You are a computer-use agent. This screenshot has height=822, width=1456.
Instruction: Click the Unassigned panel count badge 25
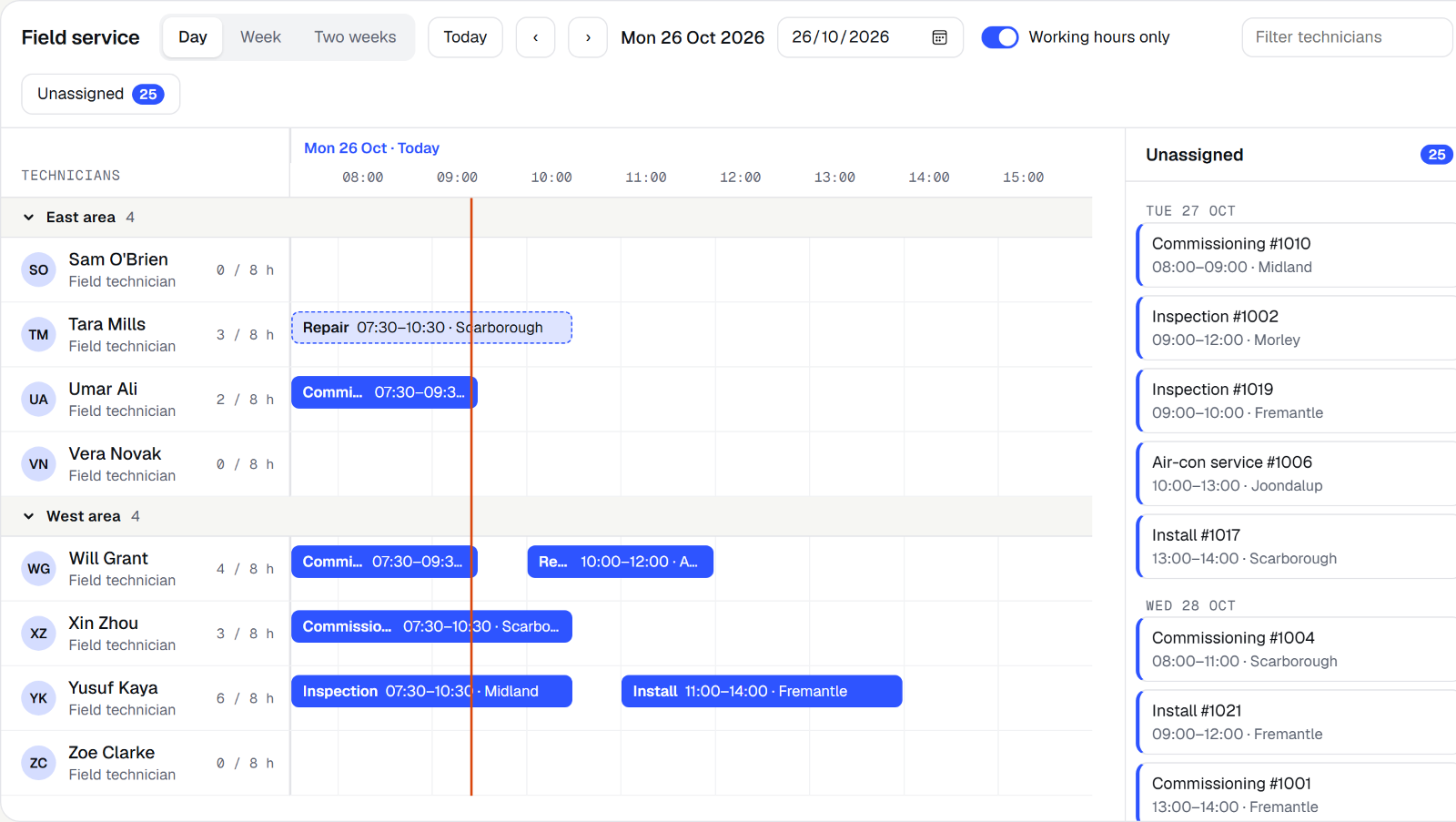(1436, 155)
